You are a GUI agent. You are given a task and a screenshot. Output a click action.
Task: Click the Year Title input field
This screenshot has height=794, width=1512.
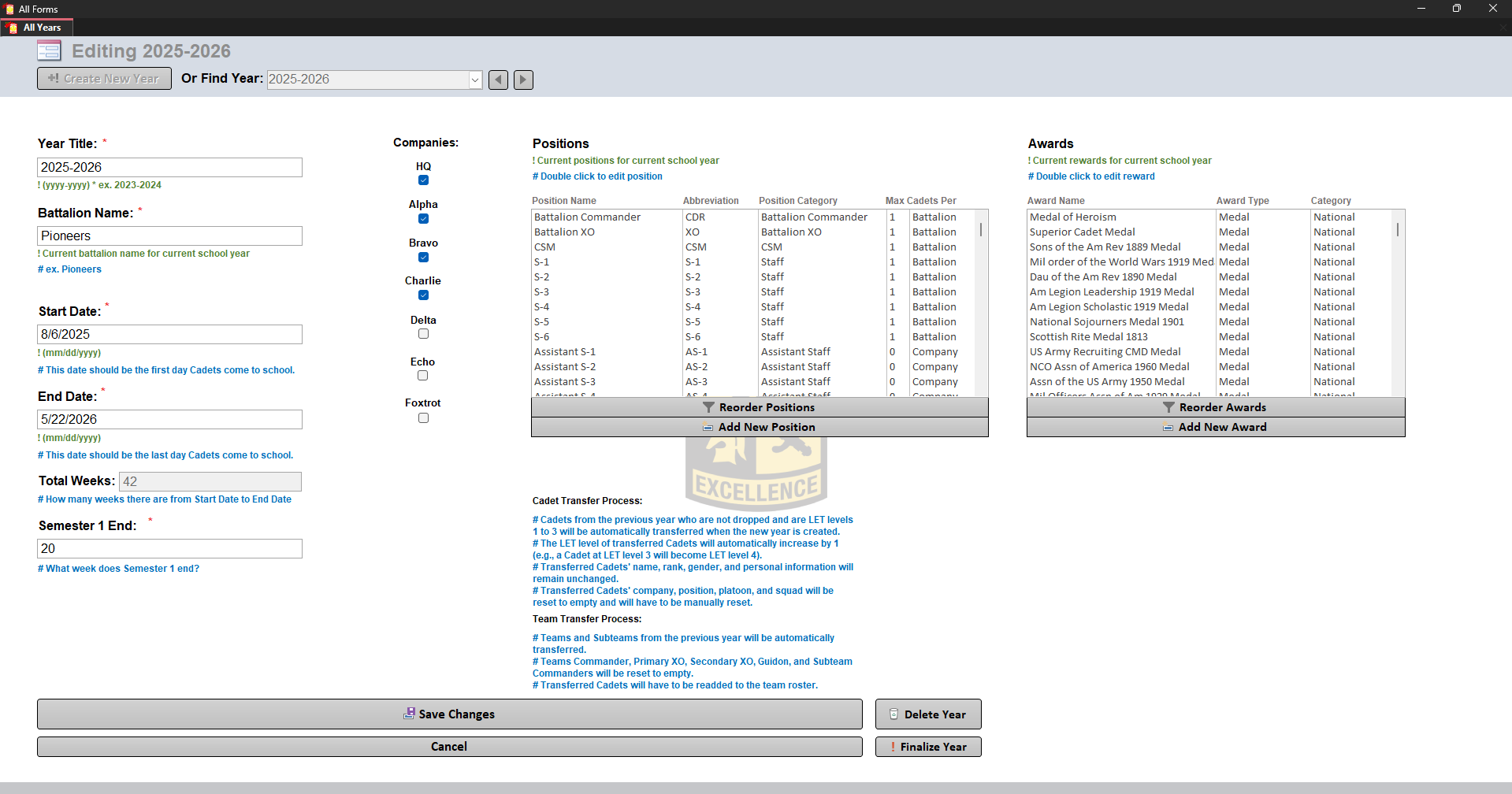(x=169, y=167)
